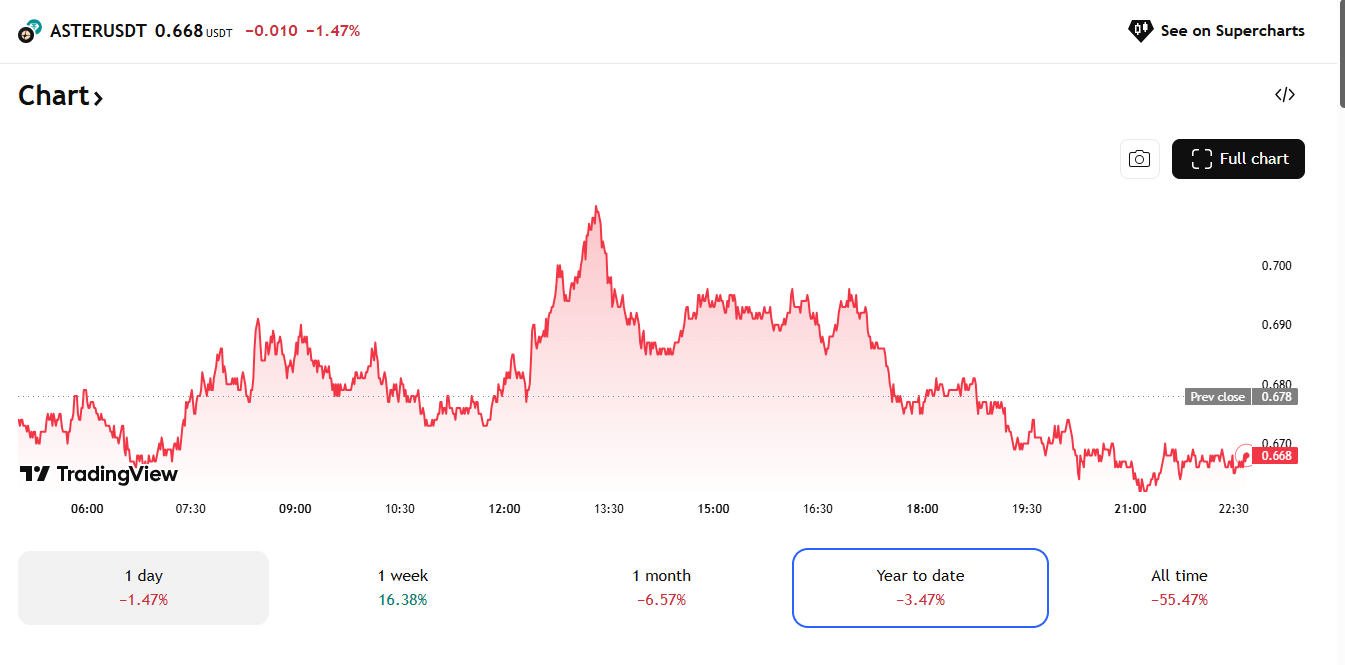Click the 0.668 current price tag
Screen dimensions: 1345x665
(x=1276, y=456)
